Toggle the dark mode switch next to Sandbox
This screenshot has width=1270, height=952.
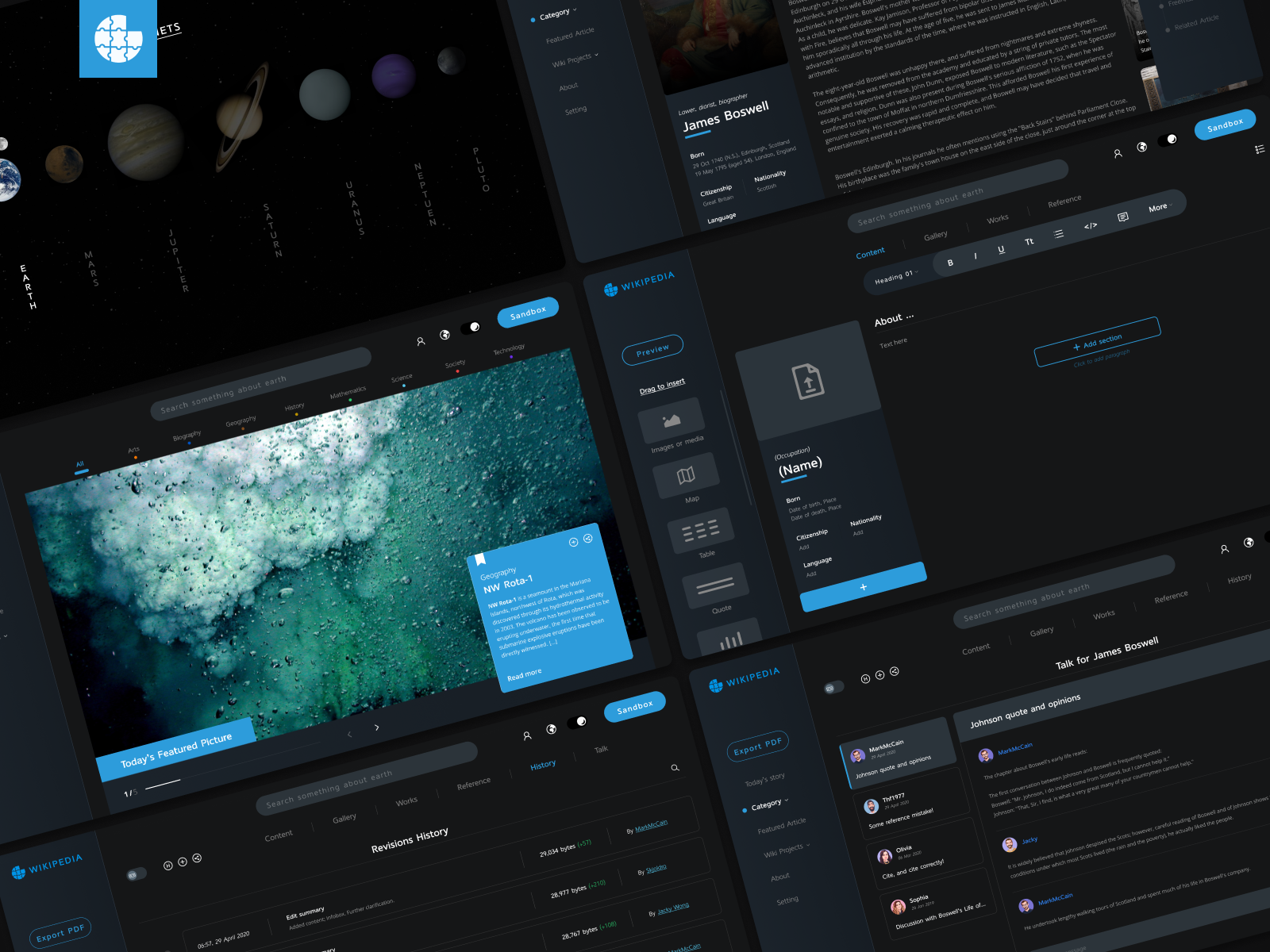tap(1169, 138)
